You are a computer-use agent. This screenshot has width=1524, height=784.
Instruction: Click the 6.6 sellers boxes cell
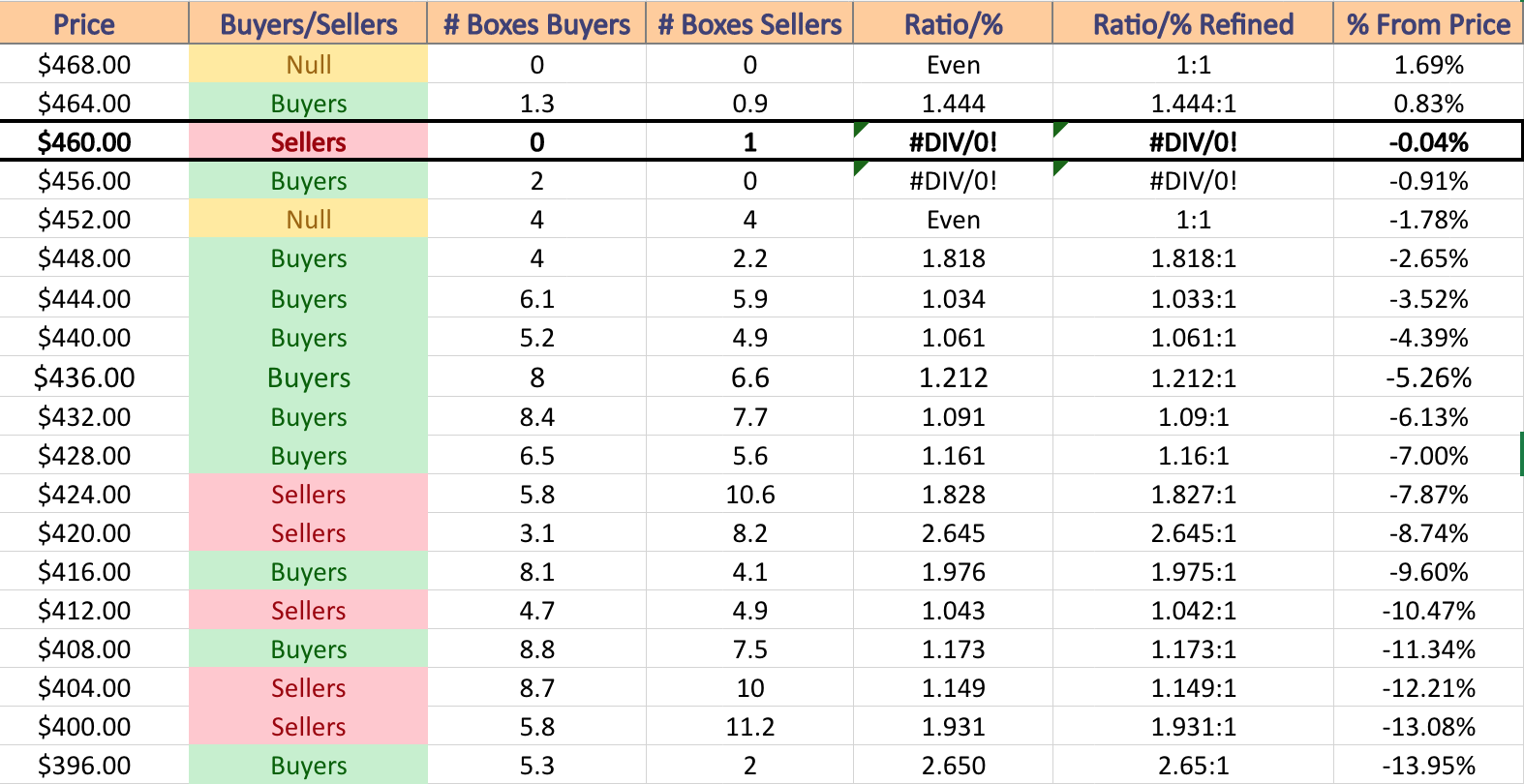click(749, 377)
